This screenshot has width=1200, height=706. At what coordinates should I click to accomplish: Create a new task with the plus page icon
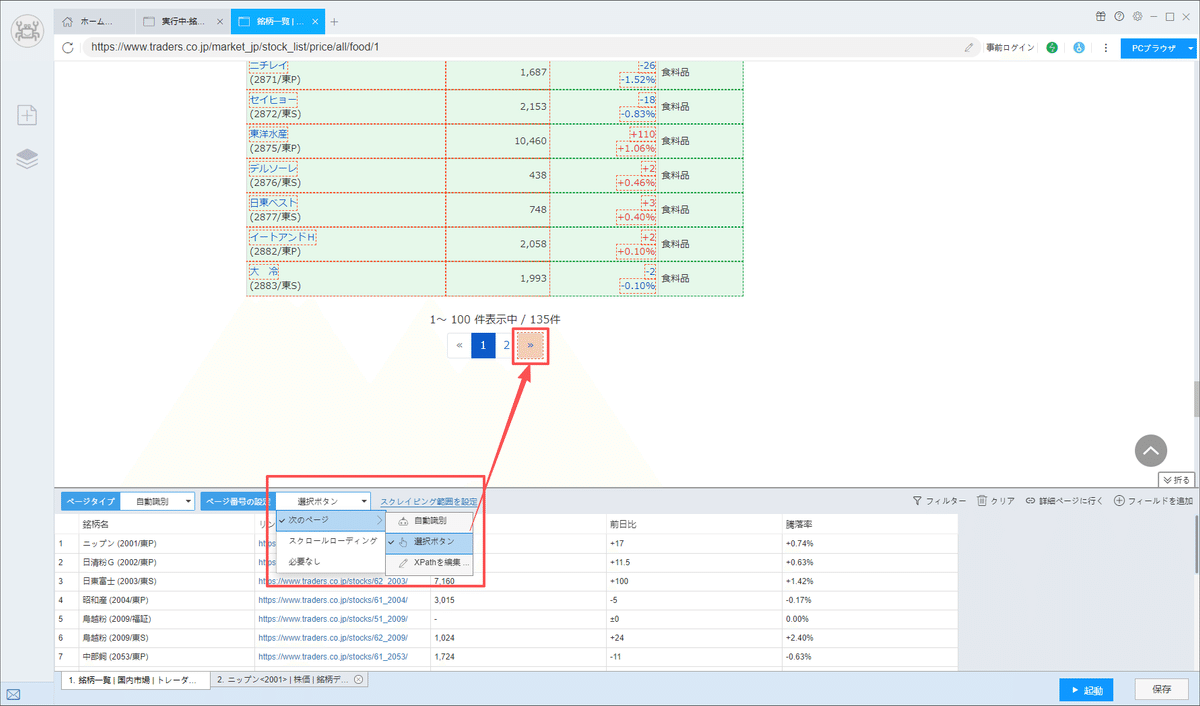point(28,115)
